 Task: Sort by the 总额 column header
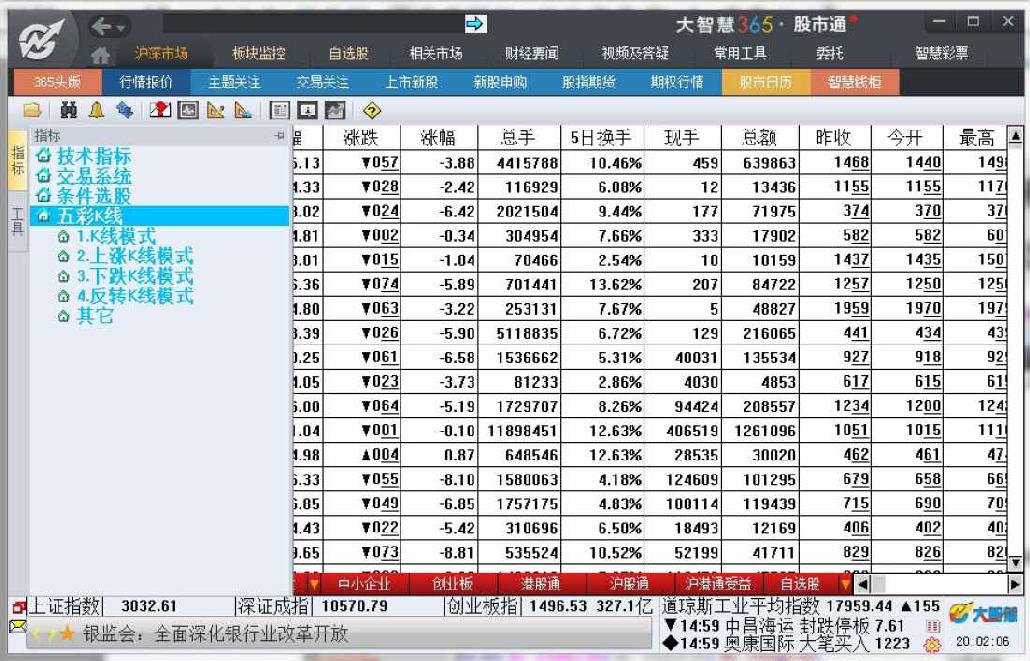[759, 138]
